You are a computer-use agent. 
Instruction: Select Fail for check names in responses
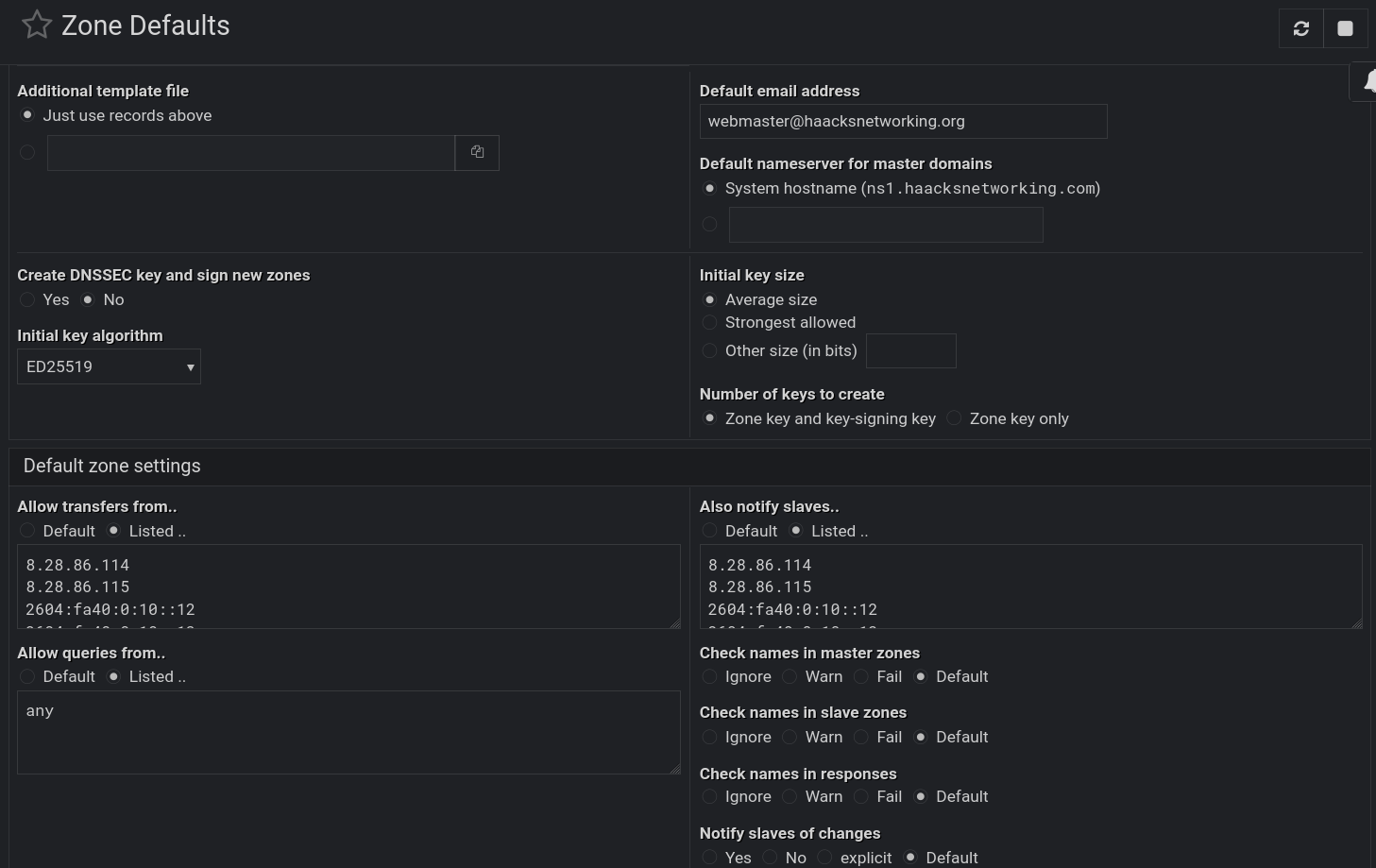pos(861,797)
